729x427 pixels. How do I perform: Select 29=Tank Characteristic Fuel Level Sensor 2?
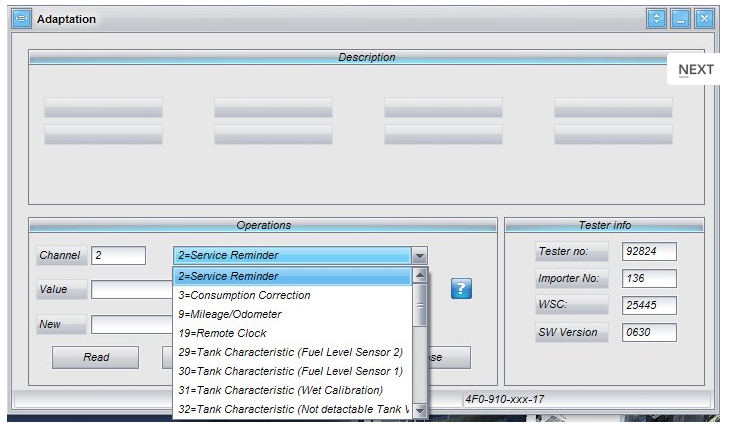pos(292,352)
